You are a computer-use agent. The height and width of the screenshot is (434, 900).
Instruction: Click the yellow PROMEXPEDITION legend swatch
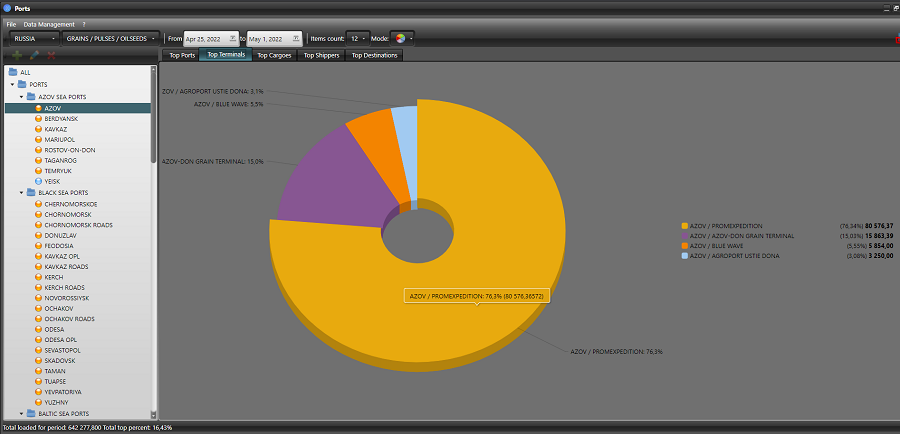tap(684, 226)
